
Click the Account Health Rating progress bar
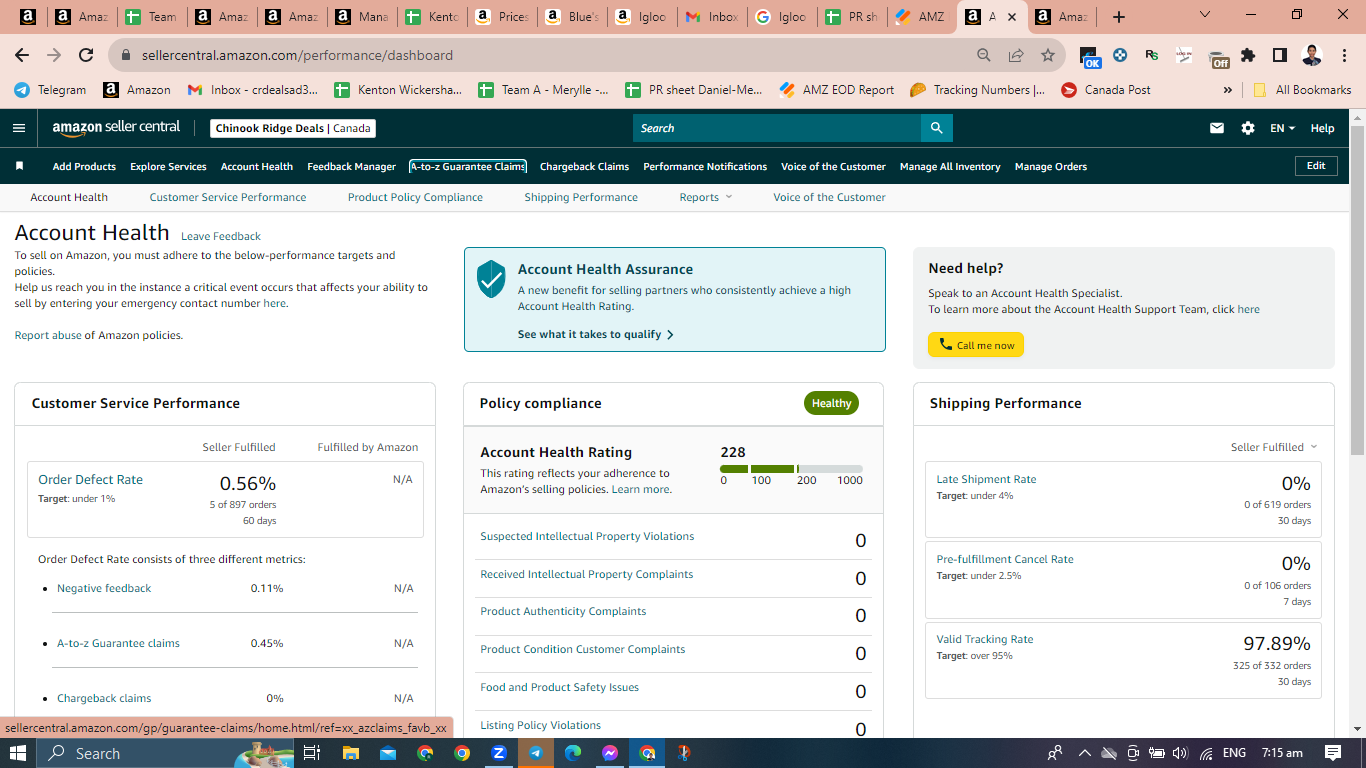(791, 469)
